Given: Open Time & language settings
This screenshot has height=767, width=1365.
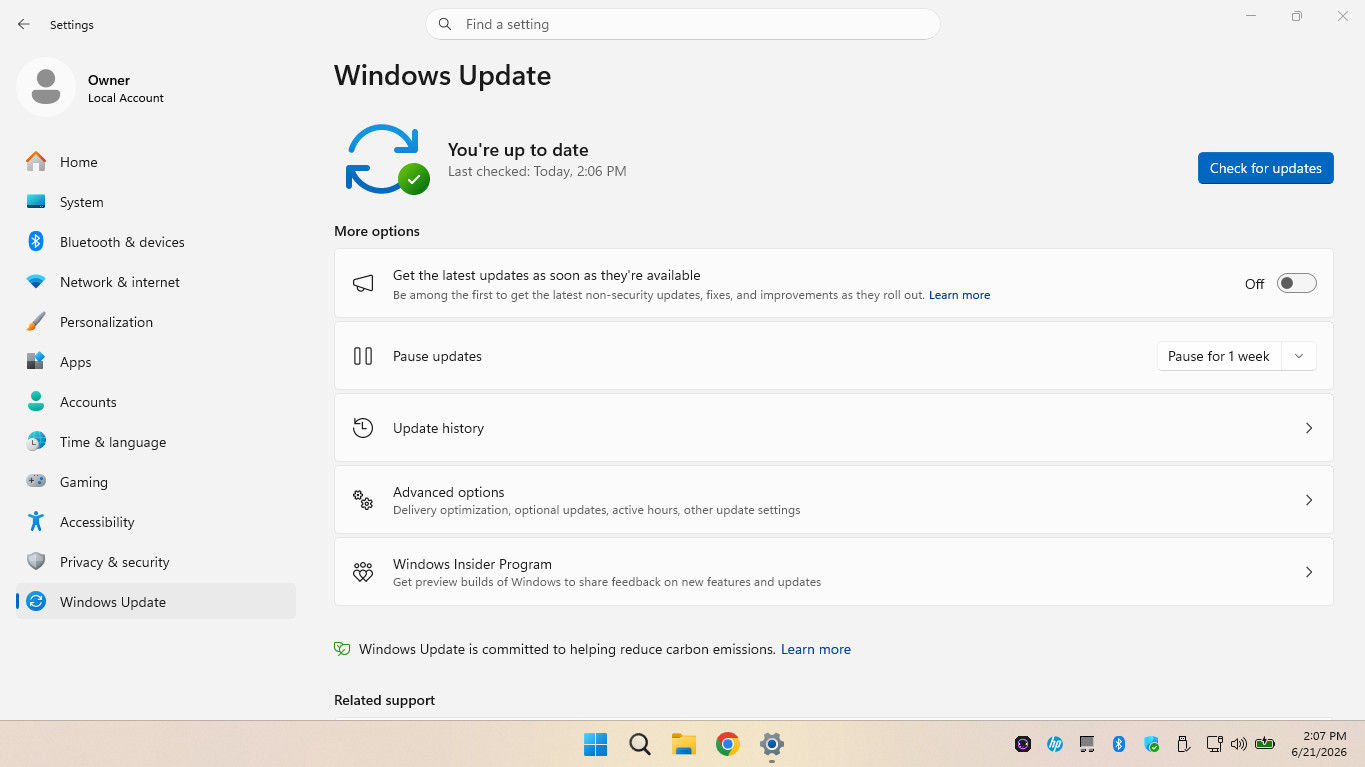Looking at the screenshot, I should pyautogui.click(x=156, y=442).
